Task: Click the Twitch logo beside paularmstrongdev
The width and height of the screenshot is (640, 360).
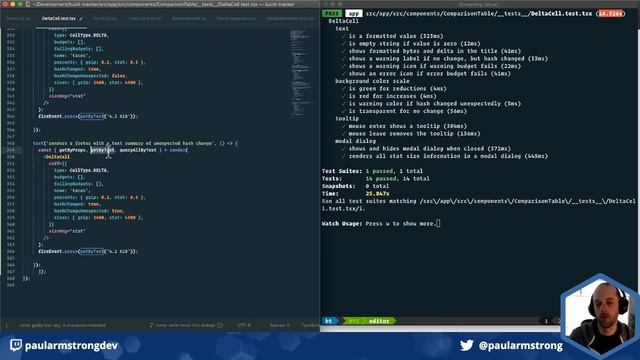Action: [16, 345]
